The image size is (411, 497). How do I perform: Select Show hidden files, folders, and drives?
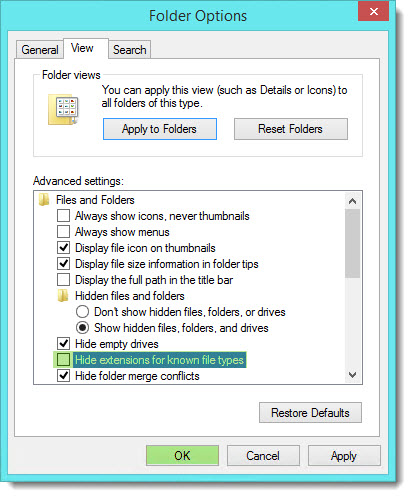point(82,328)
